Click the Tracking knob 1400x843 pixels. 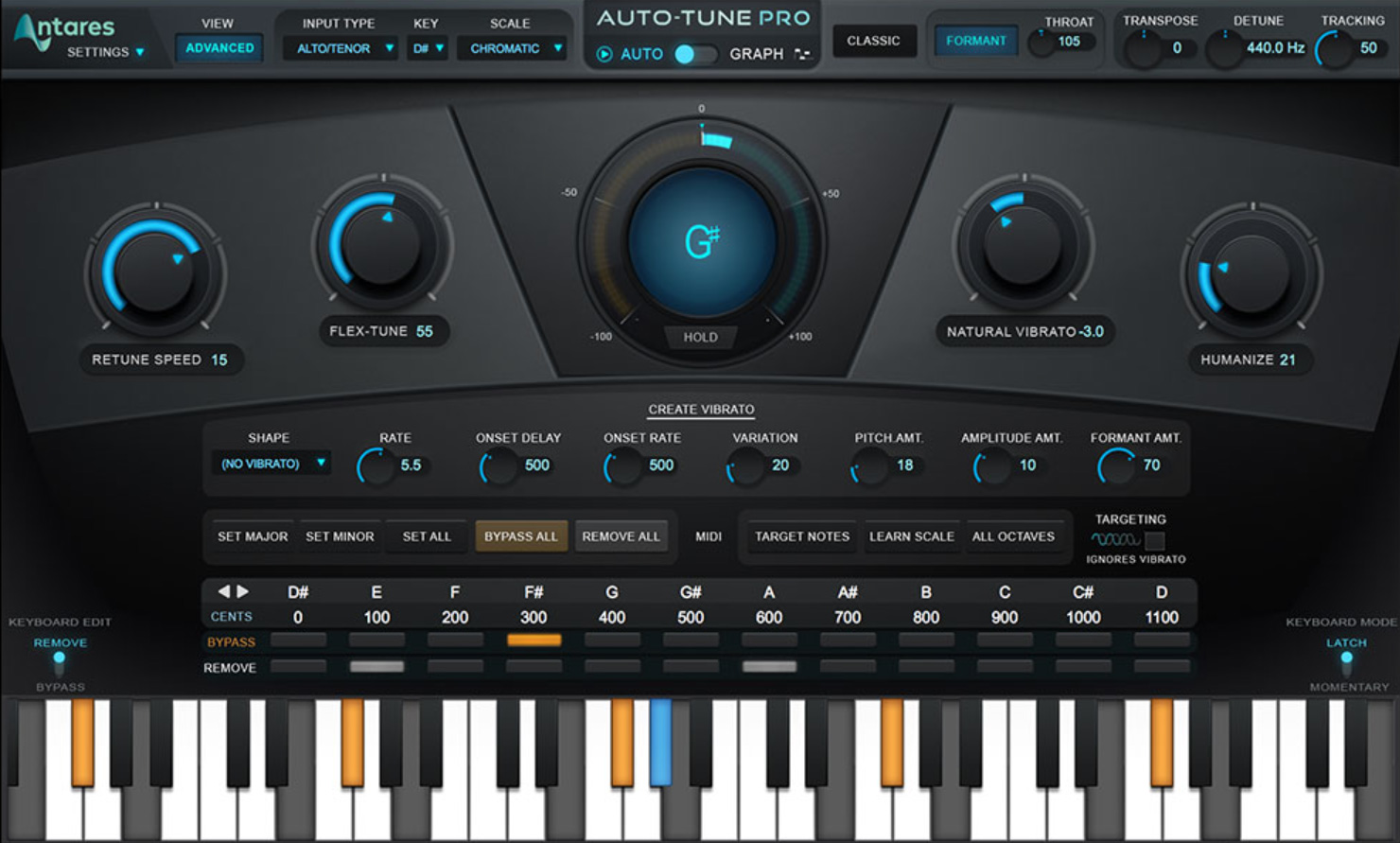1334,49
